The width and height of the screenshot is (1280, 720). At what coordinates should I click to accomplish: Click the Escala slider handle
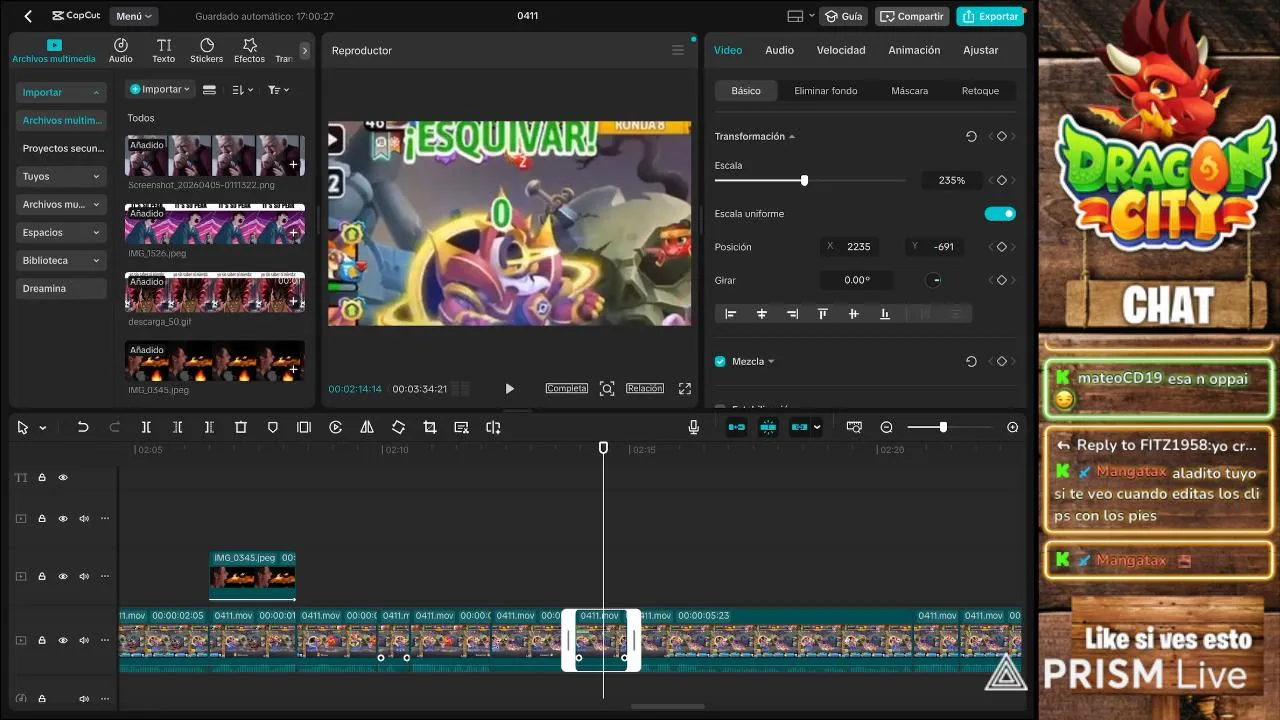[x=804, y=180]
